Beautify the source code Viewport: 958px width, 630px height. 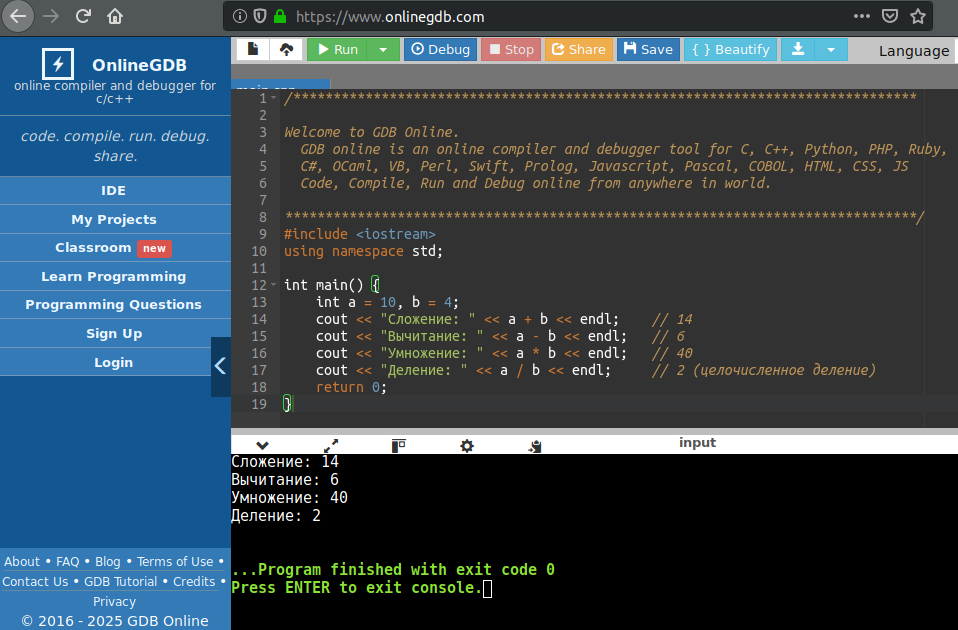731,49
